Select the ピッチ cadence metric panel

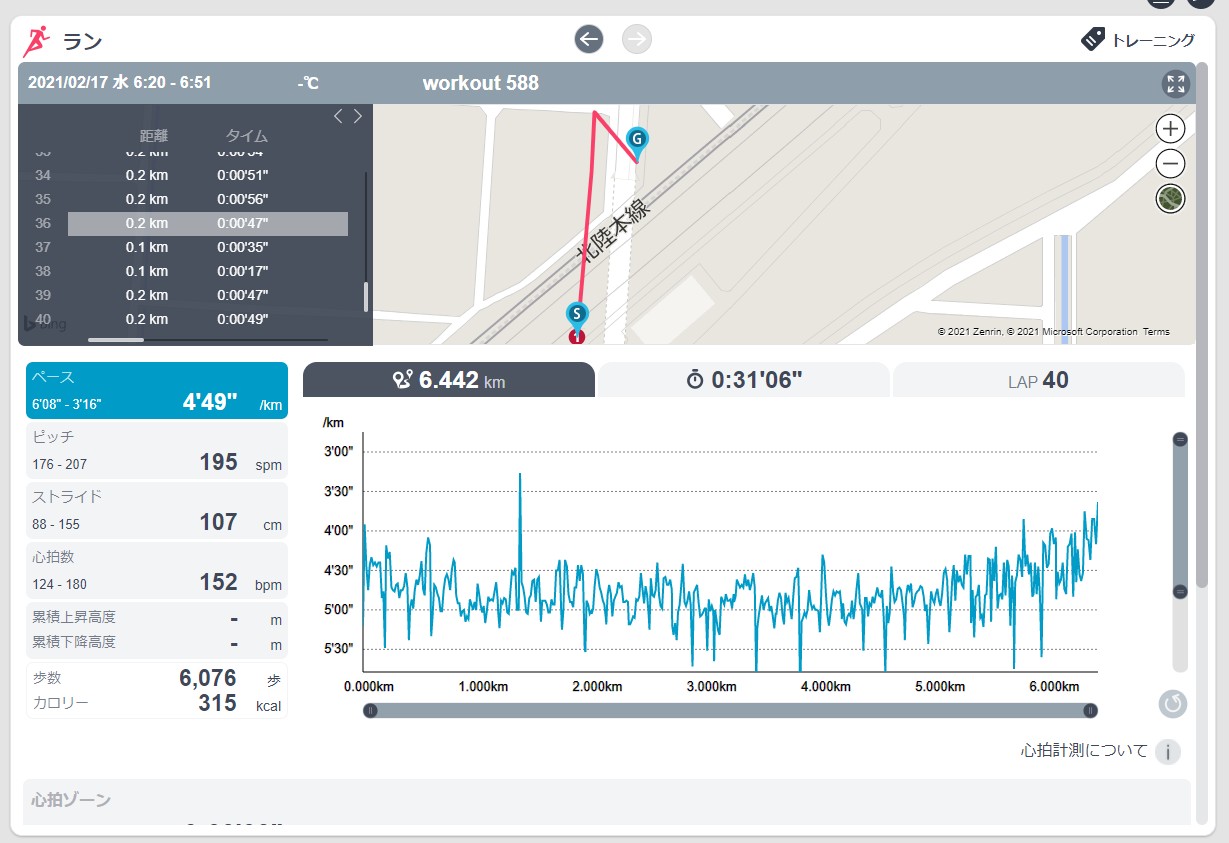157,450
